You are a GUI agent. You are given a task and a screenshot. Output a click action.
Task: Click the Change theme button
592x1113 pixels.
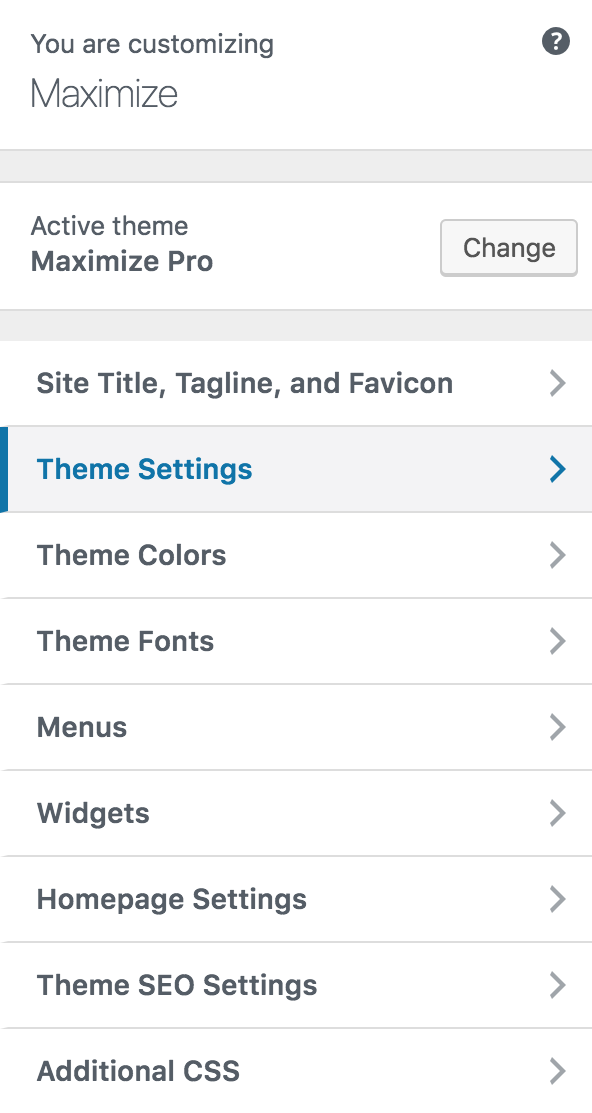[509, 248]
